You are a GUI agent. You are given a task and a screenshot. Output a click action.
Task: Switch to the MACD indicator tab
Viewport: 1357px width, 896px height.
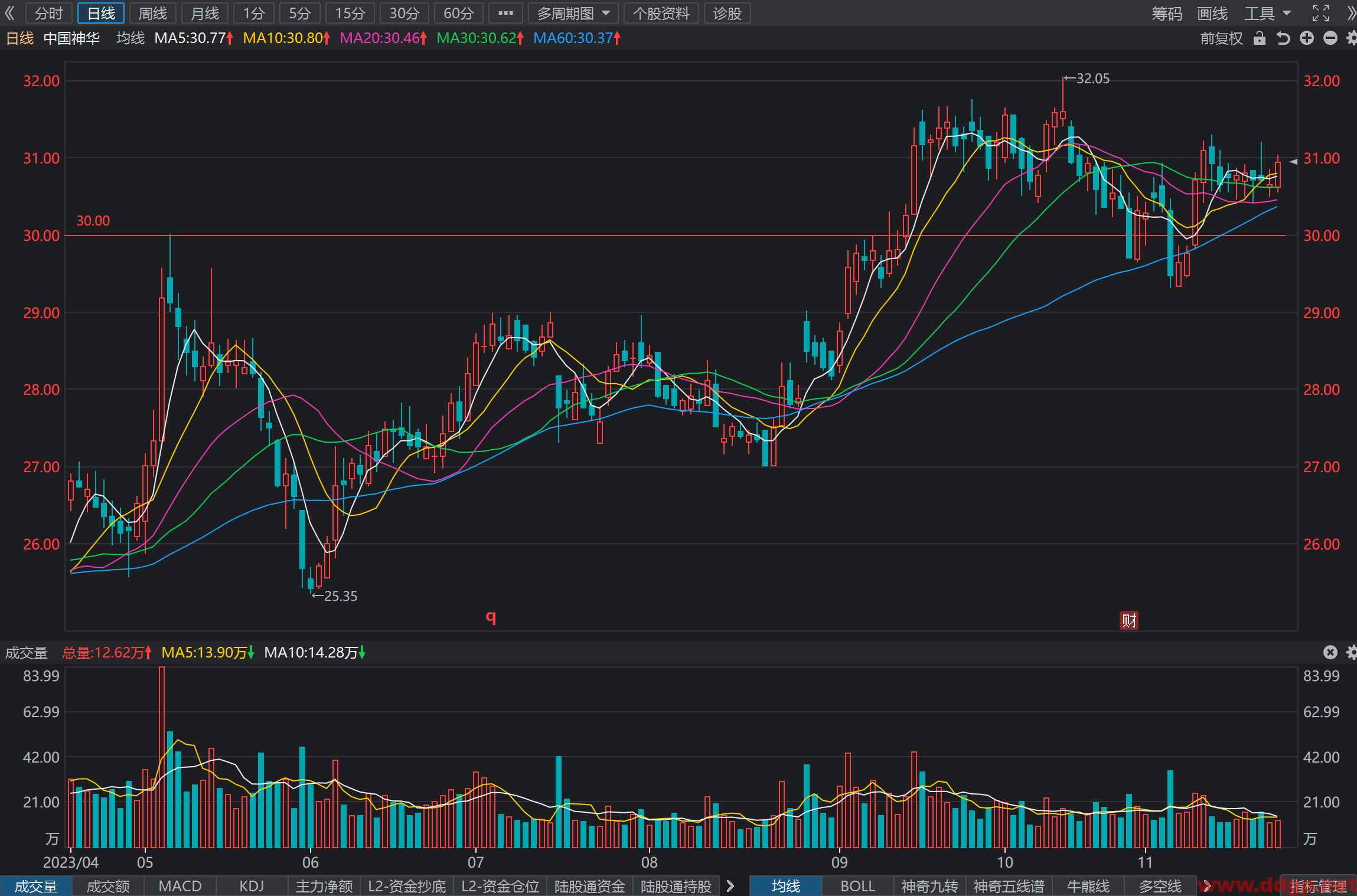(x=180, y=886)
